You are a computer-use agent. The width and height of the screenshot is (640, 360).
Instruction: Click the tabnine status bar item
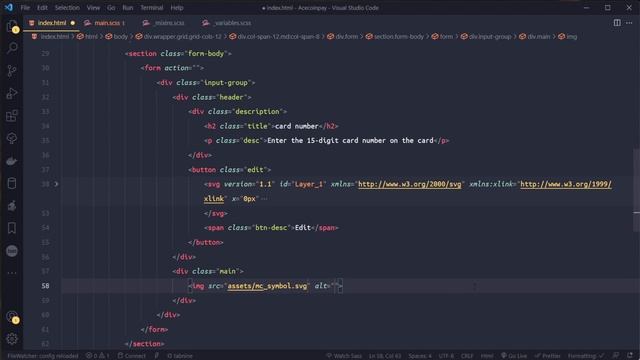180,356
